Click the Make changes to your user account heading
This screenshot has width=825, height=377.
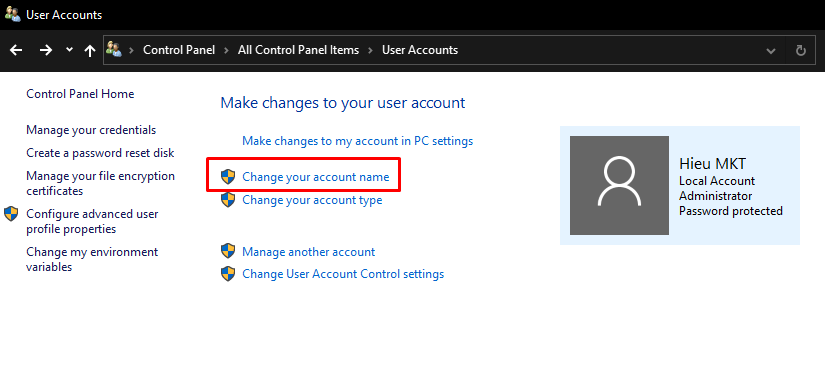click(343, 103)
